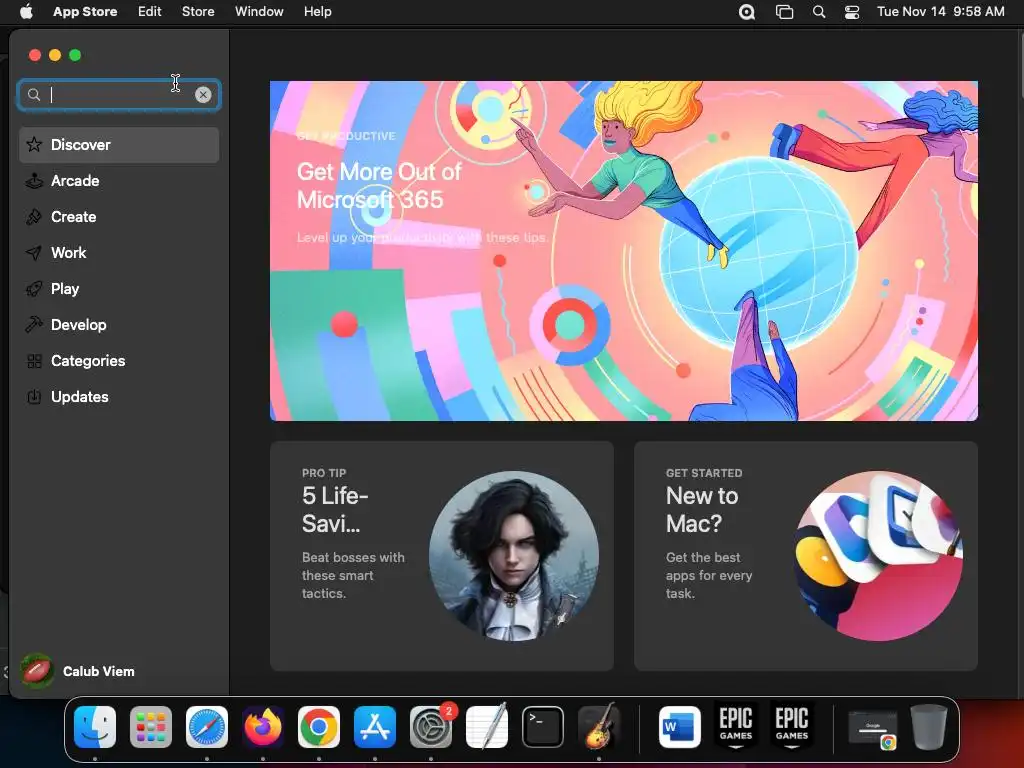Open second Epic Games icon in Dock
This screenshot has width=1024, height=768.
[x=792, y=726]
